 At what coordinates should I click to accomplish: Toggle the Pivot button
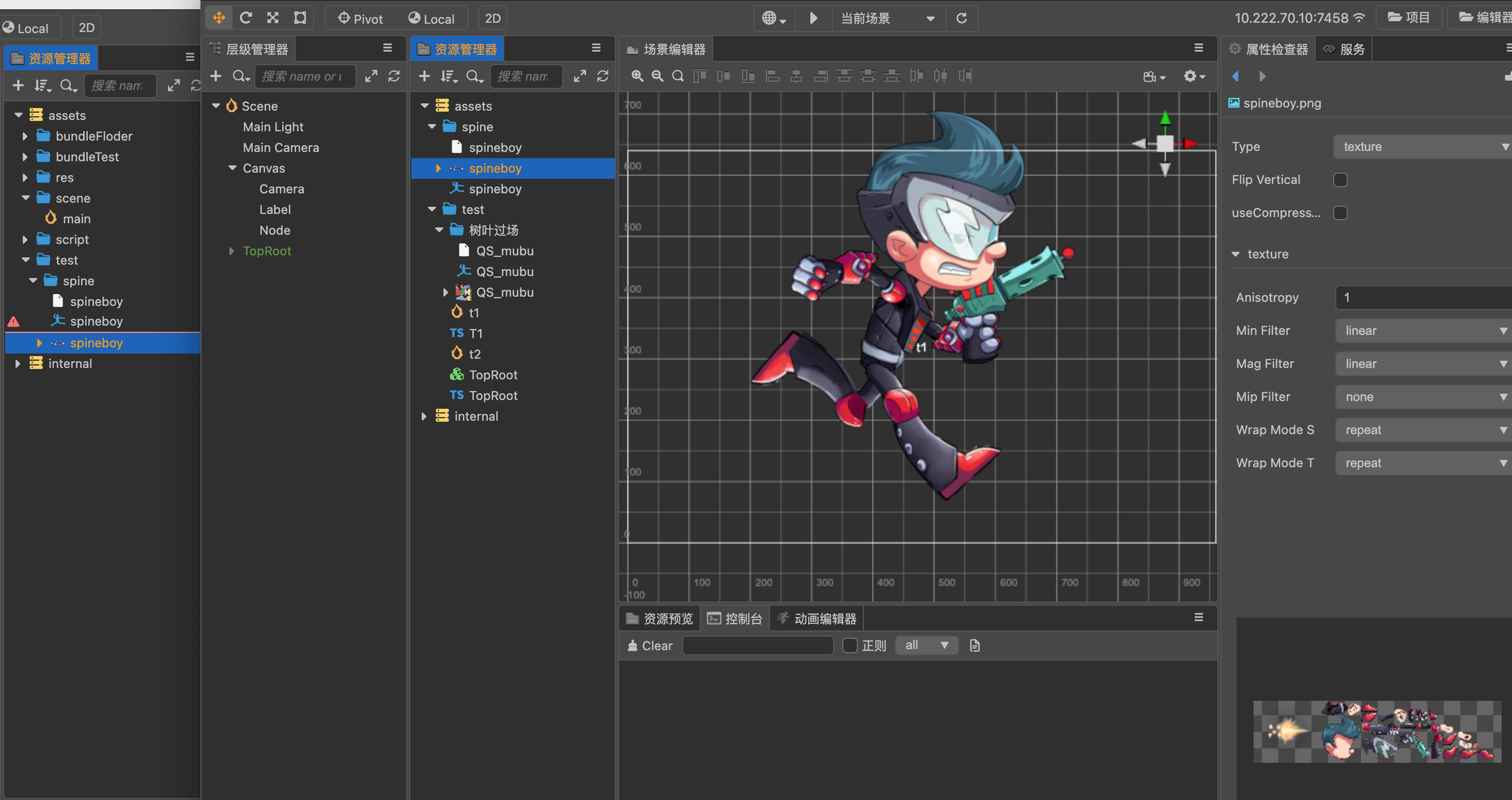point(360,18)
